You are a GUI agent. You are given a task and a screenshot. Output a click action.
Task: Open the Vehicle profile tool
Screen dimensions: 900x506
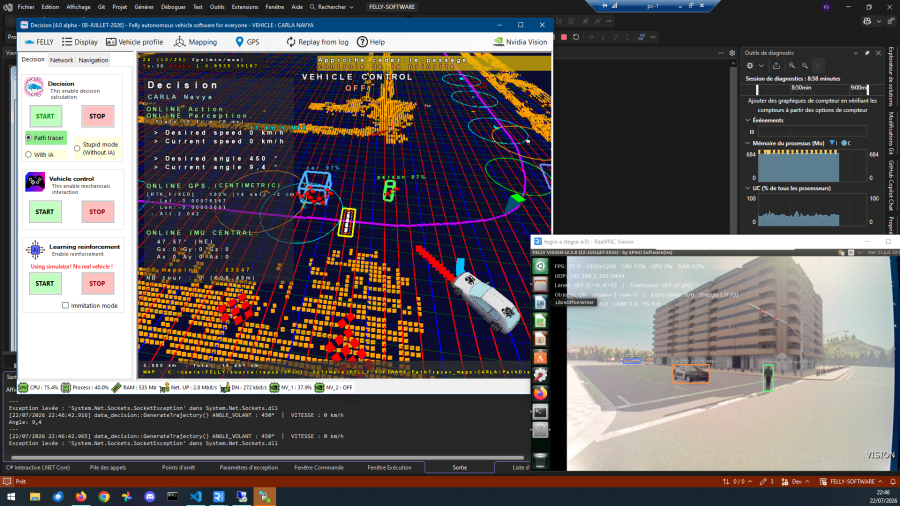[135, 42]
